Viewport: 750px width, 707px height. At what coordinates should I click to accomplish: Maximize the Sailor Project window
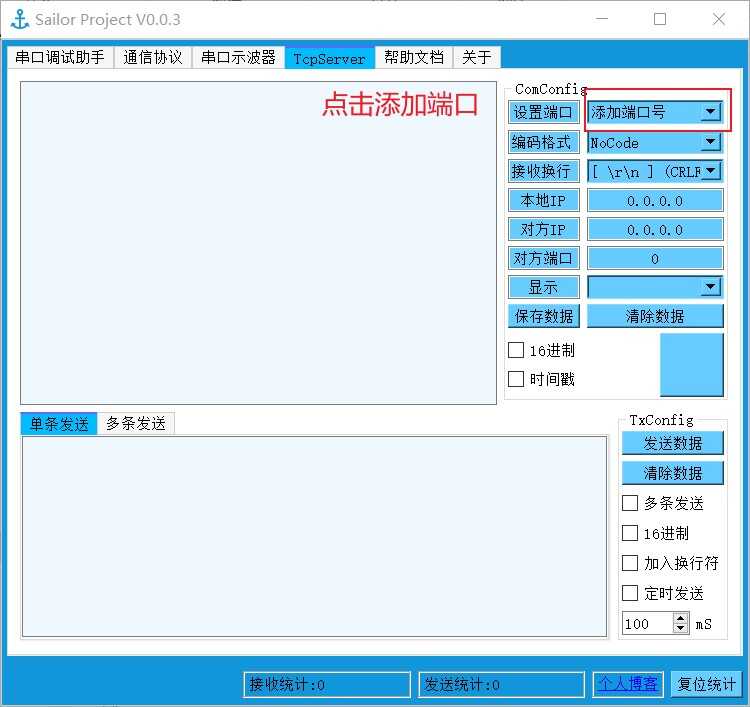[660, 19]
